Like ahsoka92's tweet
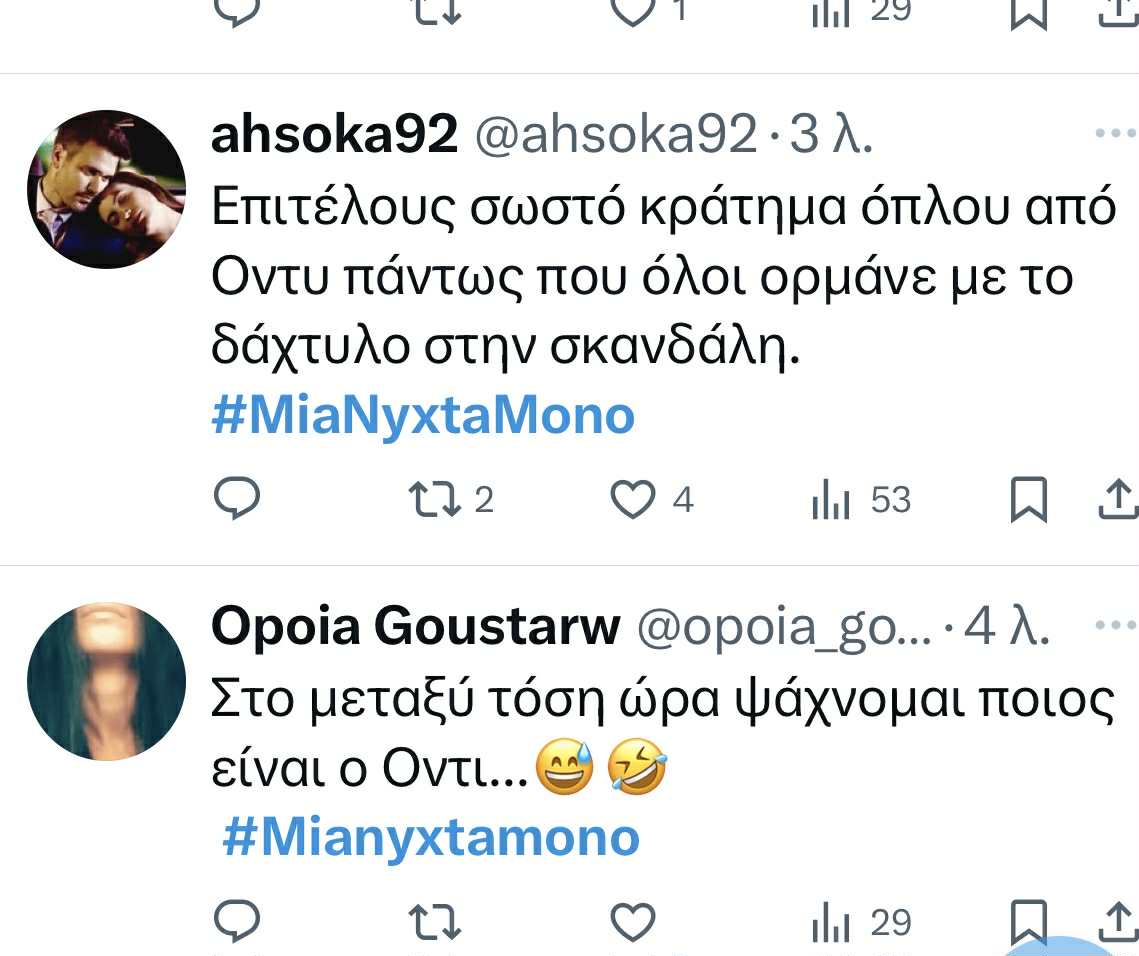 coord(632,499)
